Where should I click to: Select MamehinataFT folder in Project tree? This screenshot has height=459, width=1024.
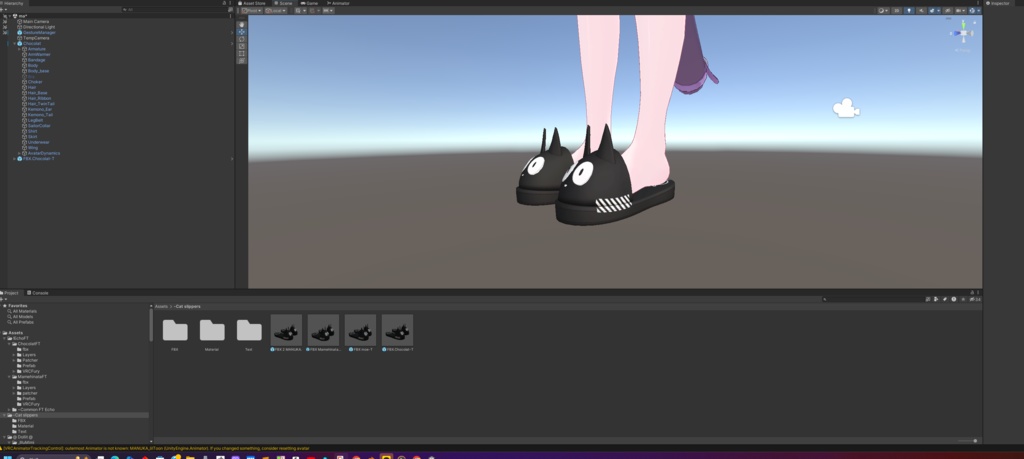(30, 377)
